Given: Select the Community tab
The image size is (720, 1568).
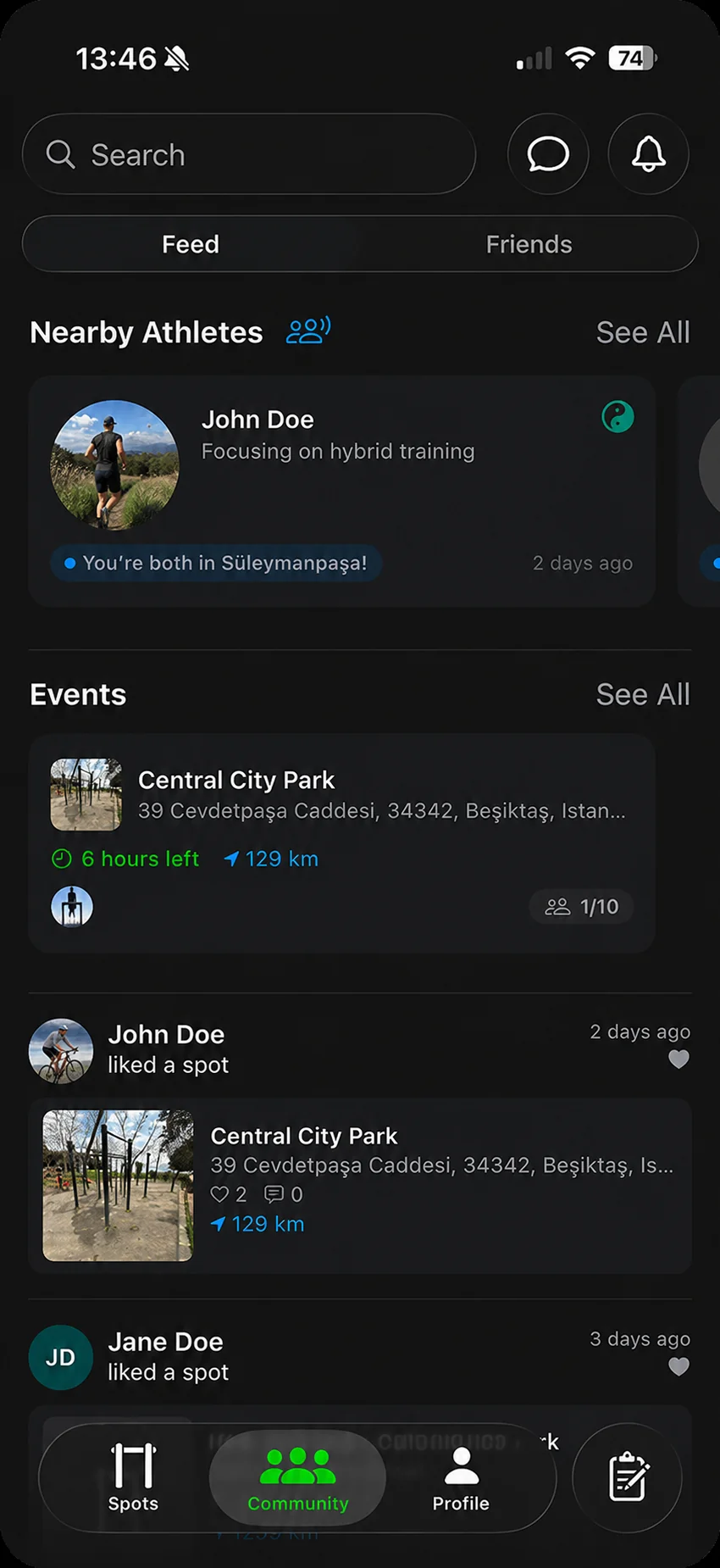Looking at the screenshot, I should [x=297, y=1478].
